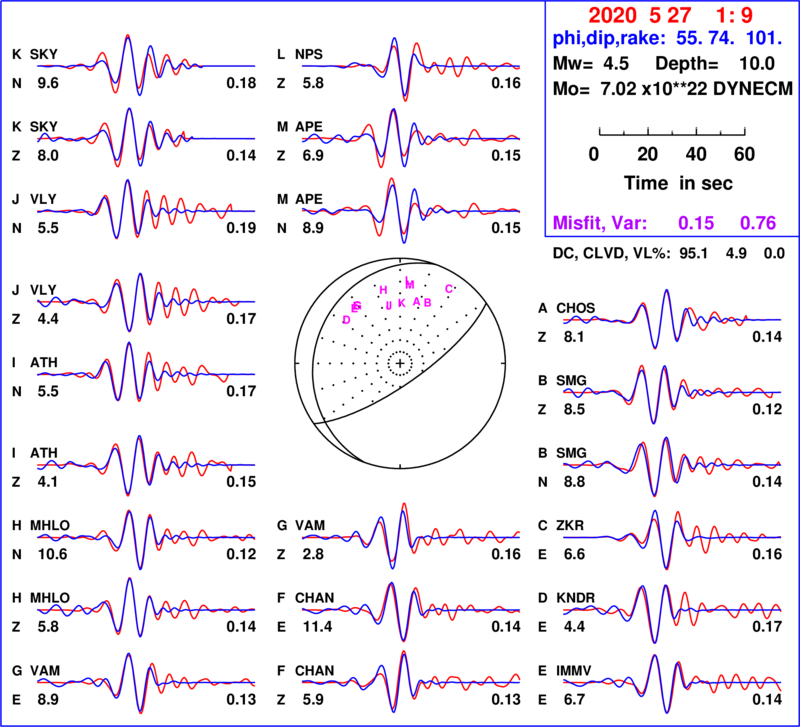This screenshot has height=727, width=800.
Task: Click the magenta J marker left of K
Action: point(389,305)
